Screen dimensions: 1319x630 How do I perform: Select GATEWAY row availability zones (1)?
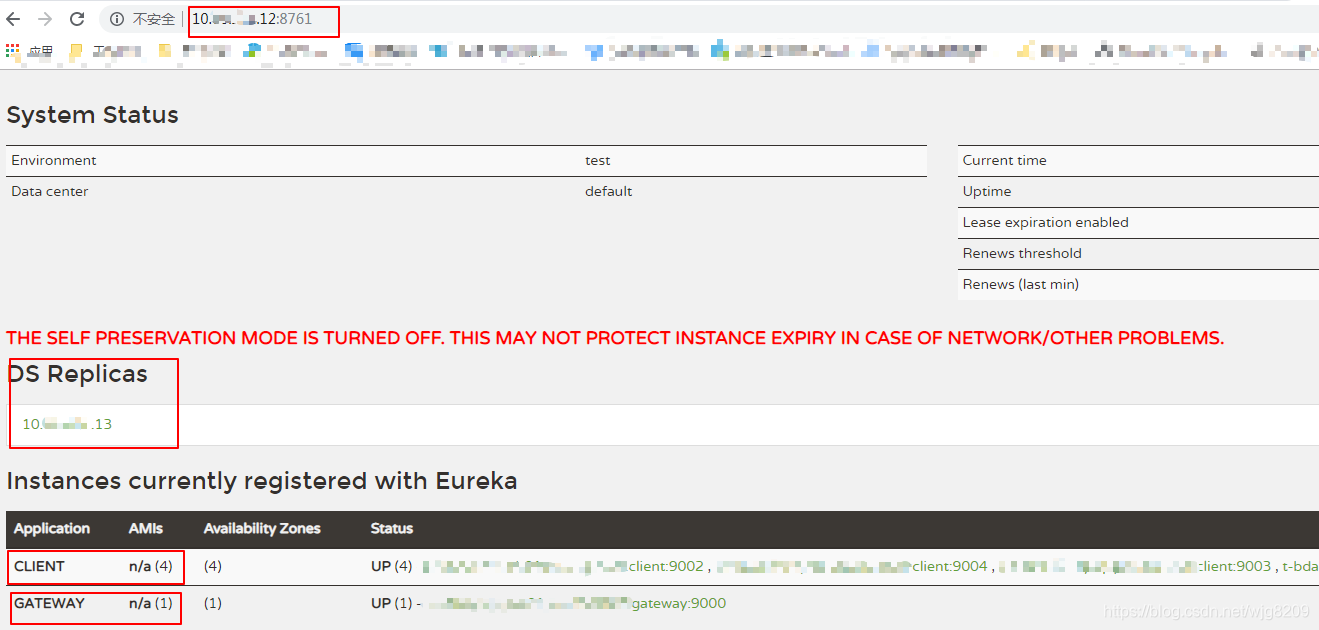point(213,603)
